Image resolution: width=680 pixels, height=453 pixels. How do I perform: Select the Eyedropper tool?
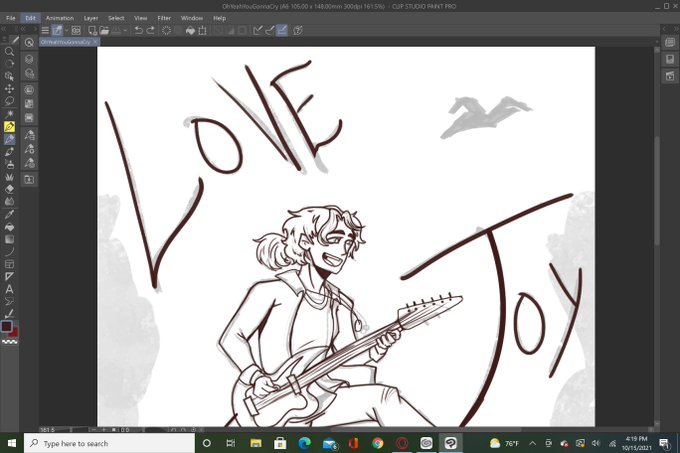point(9,214)
